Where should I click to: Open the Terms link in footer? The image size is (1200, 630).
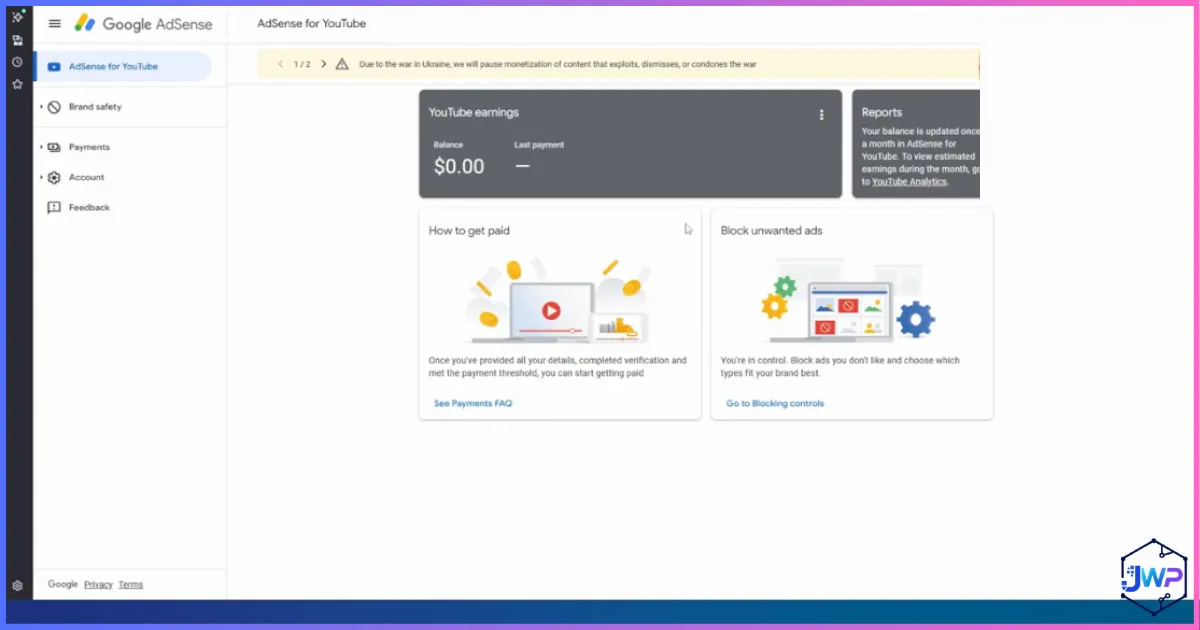(x=131, y=585)
